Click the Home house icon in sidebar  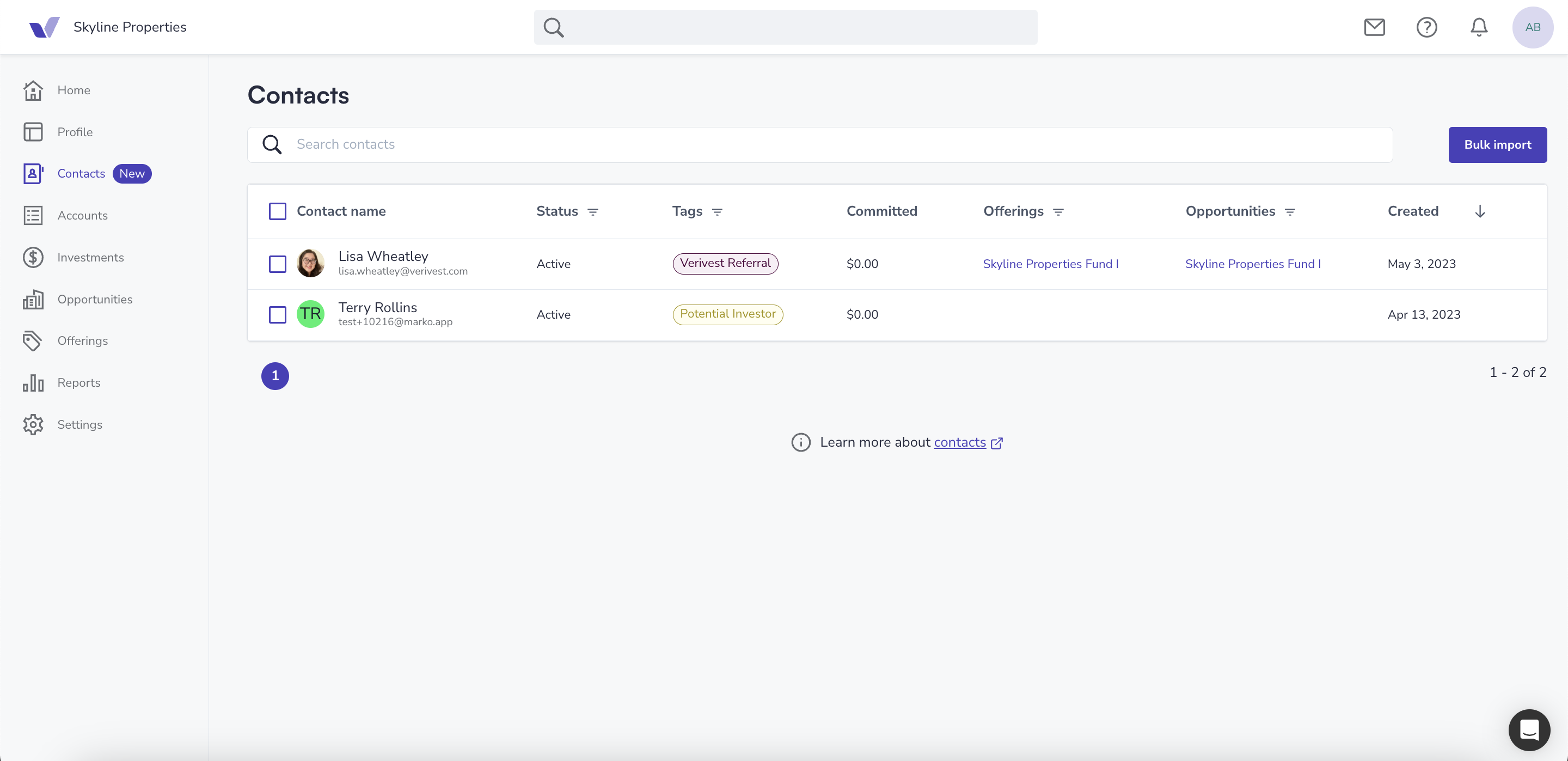33,90
